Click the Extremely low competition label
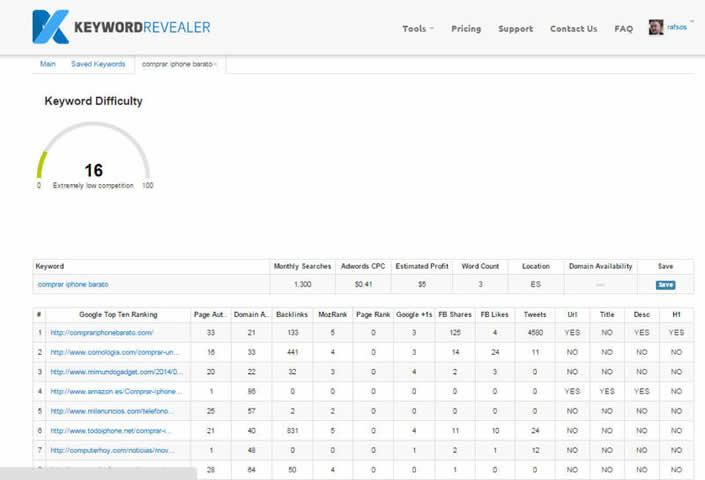This screenshot has width=705, height=480. pos(93,186)
